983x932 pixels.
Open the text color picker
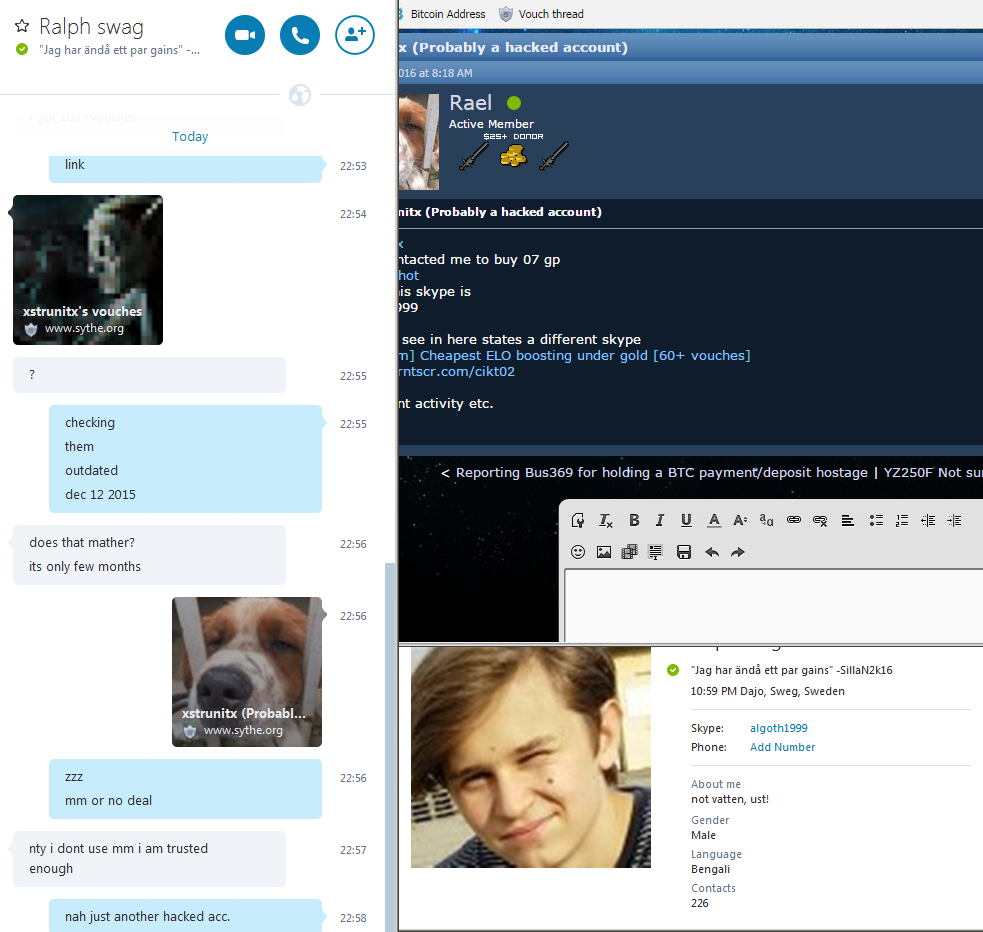(713, 520)
